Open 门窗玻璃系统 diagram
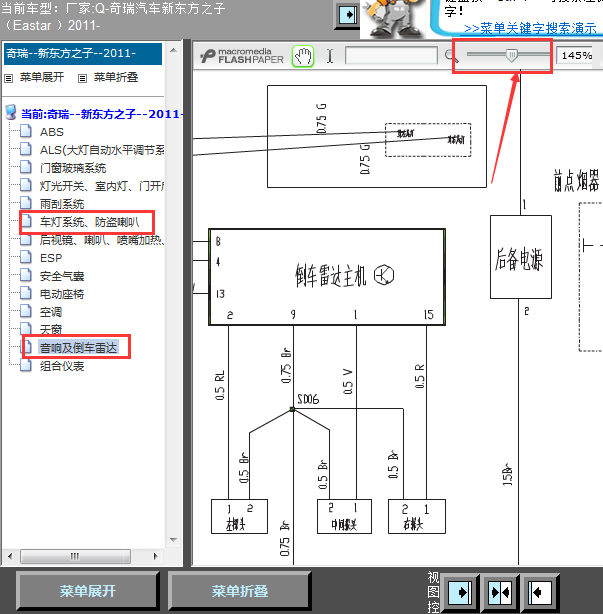 73,168
